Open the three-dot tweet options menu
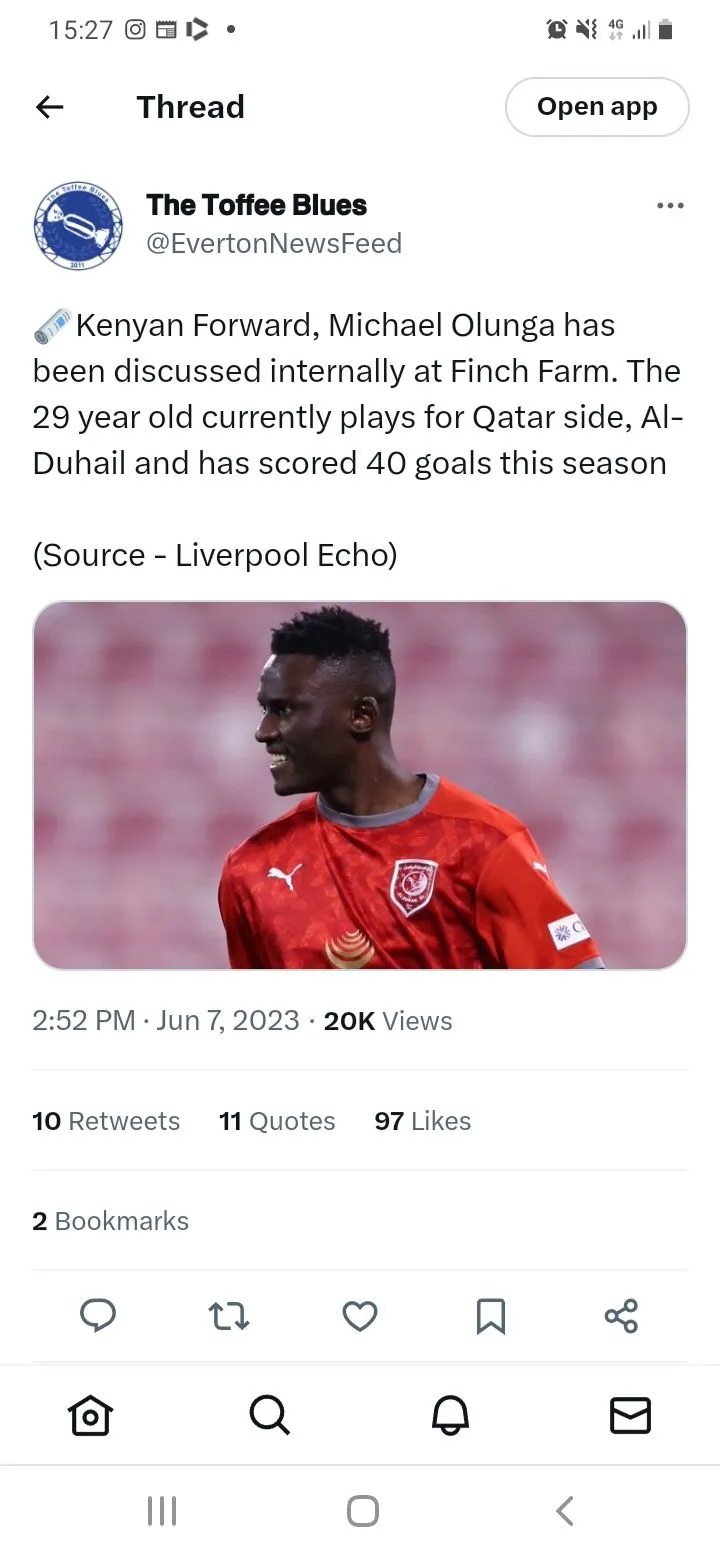 point(670,206)
